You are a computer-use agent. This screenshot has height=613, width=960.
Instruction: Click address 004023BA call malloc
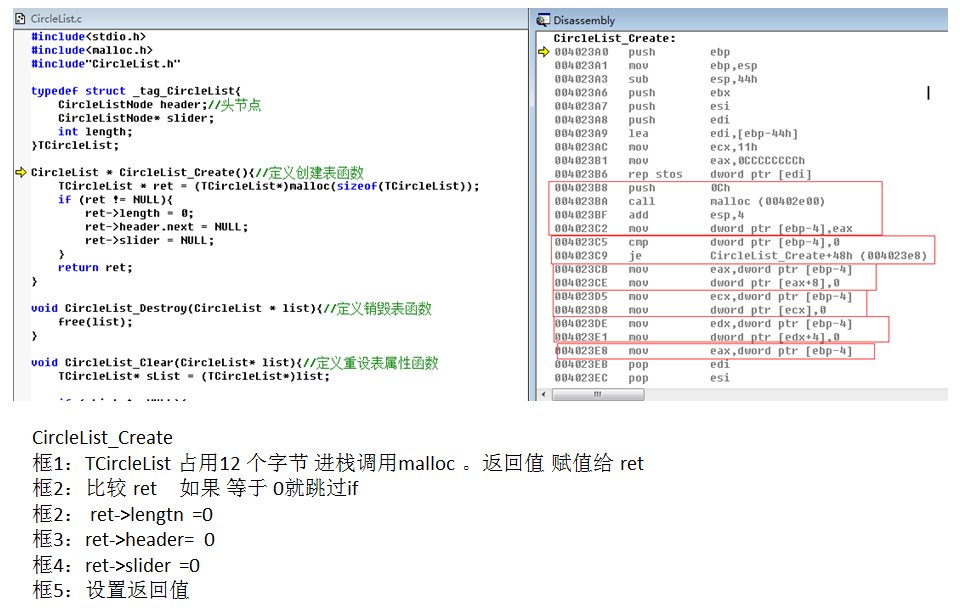click(690, 201)
